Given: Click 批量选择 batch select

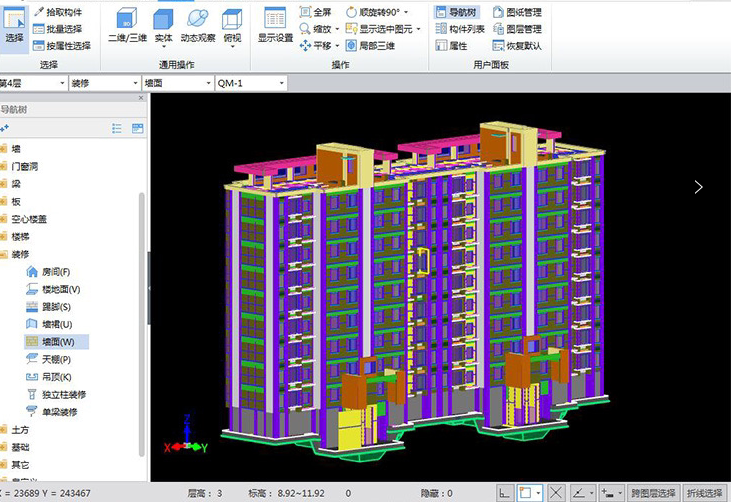Looking at the screenshot, I should click(58, 29).
